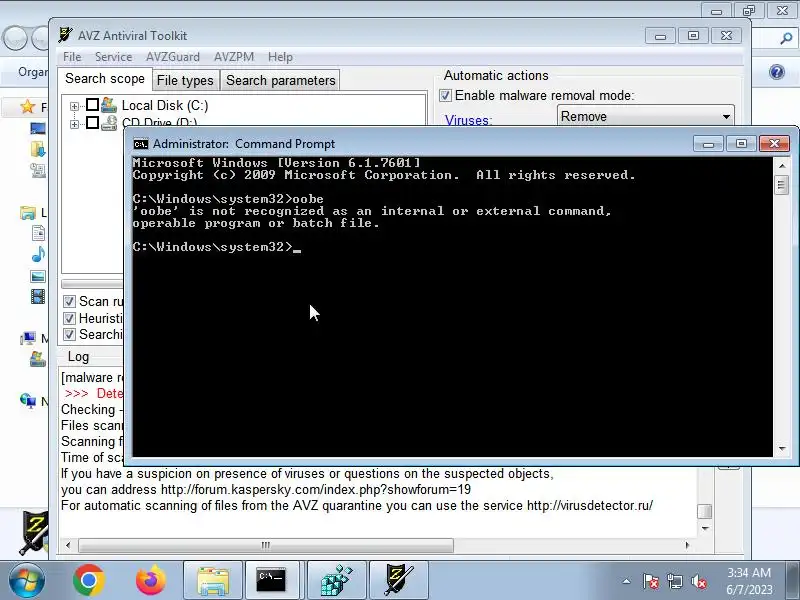Click the Explorer search magnifier icon
This screenshot has height=600, width=800.
(786, 38)
